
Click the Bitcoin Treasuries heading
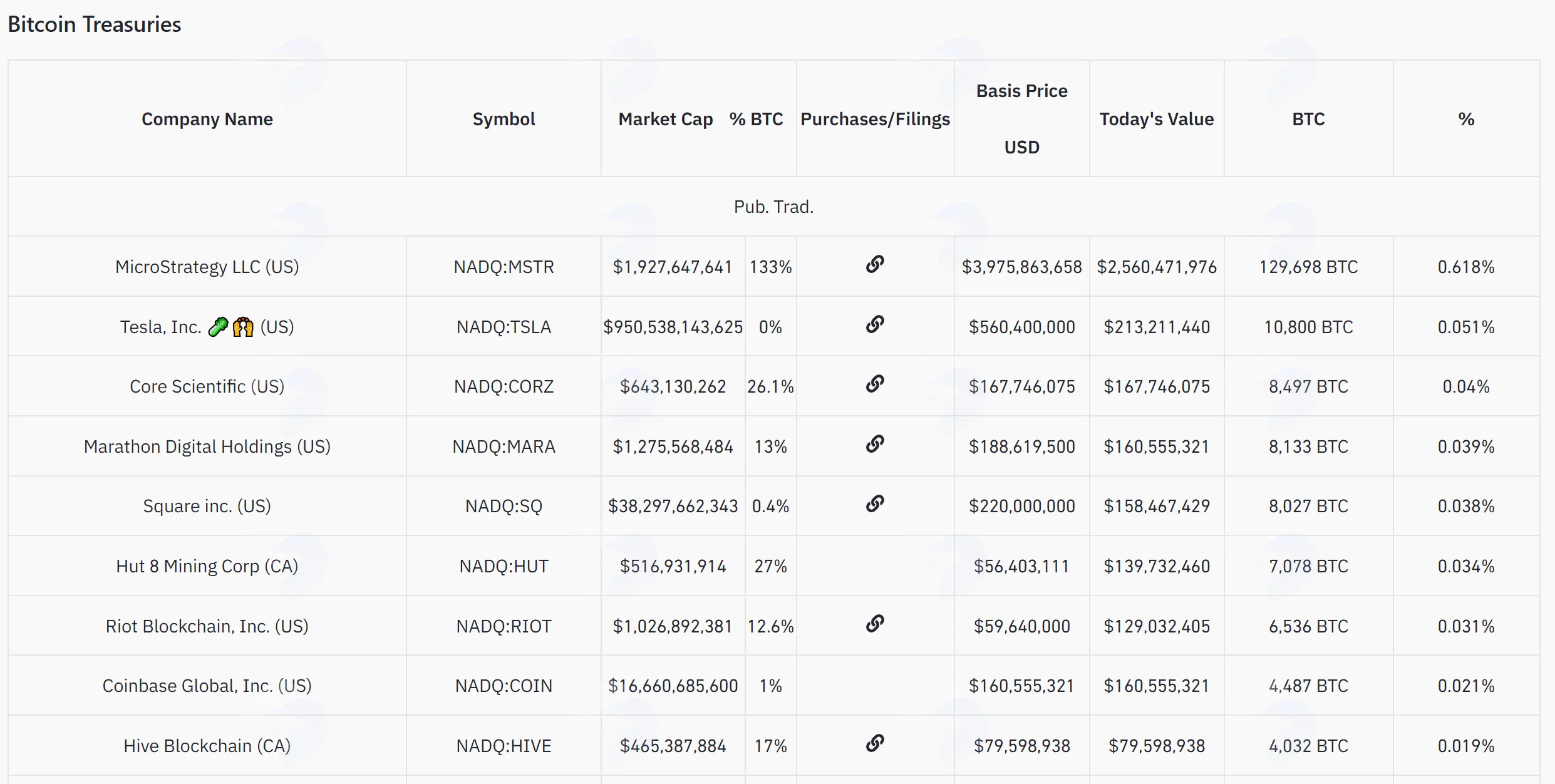pos(95,24)
